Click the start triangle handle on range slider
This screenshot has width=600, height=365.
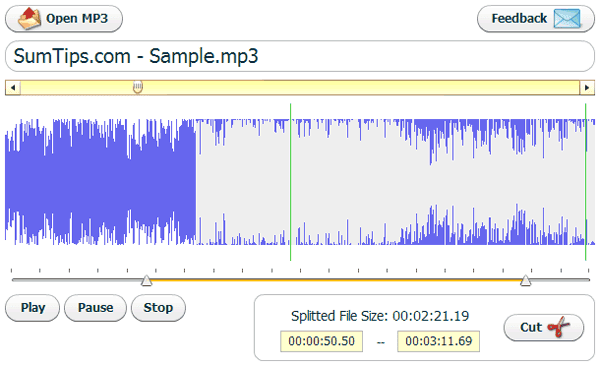coord(146,280)
